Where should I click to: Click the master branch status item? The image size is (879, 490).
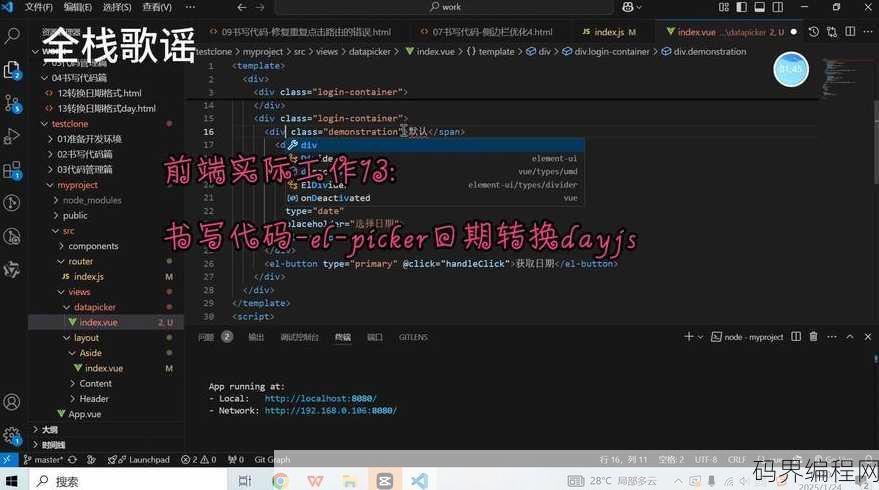[43, 459]
